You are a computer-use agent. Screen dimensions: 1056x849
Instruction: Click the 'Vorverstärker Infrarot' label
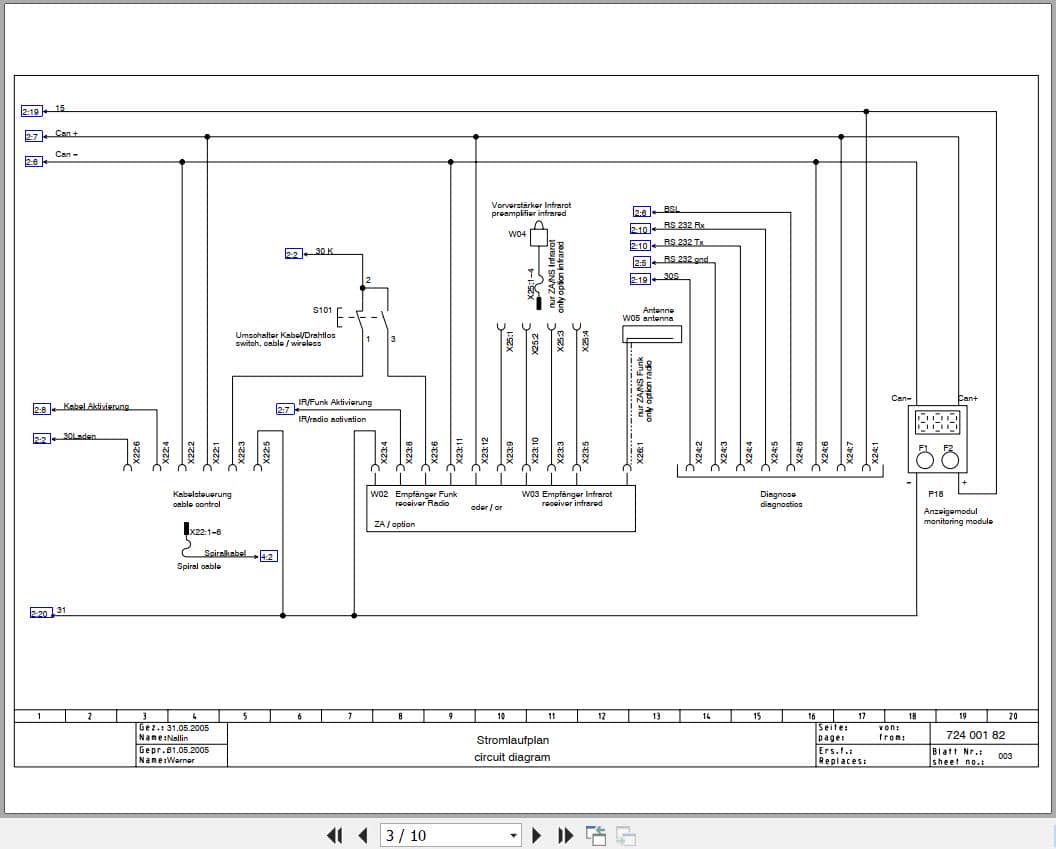tap(531, 205)
